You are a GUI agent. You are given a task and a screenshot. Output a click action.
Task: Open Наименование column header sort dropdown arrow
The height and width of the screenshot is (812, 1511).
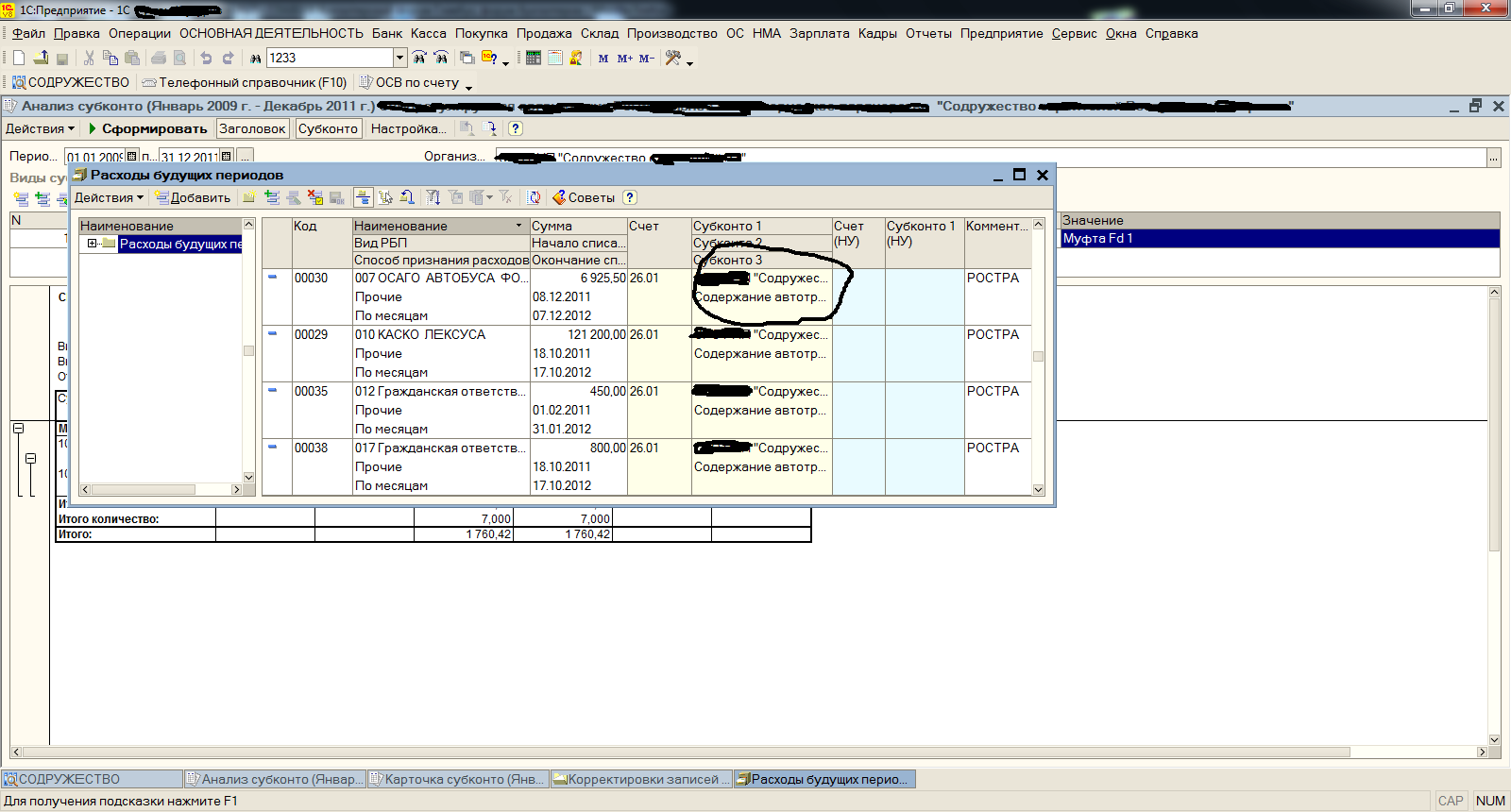click(518, 226)
